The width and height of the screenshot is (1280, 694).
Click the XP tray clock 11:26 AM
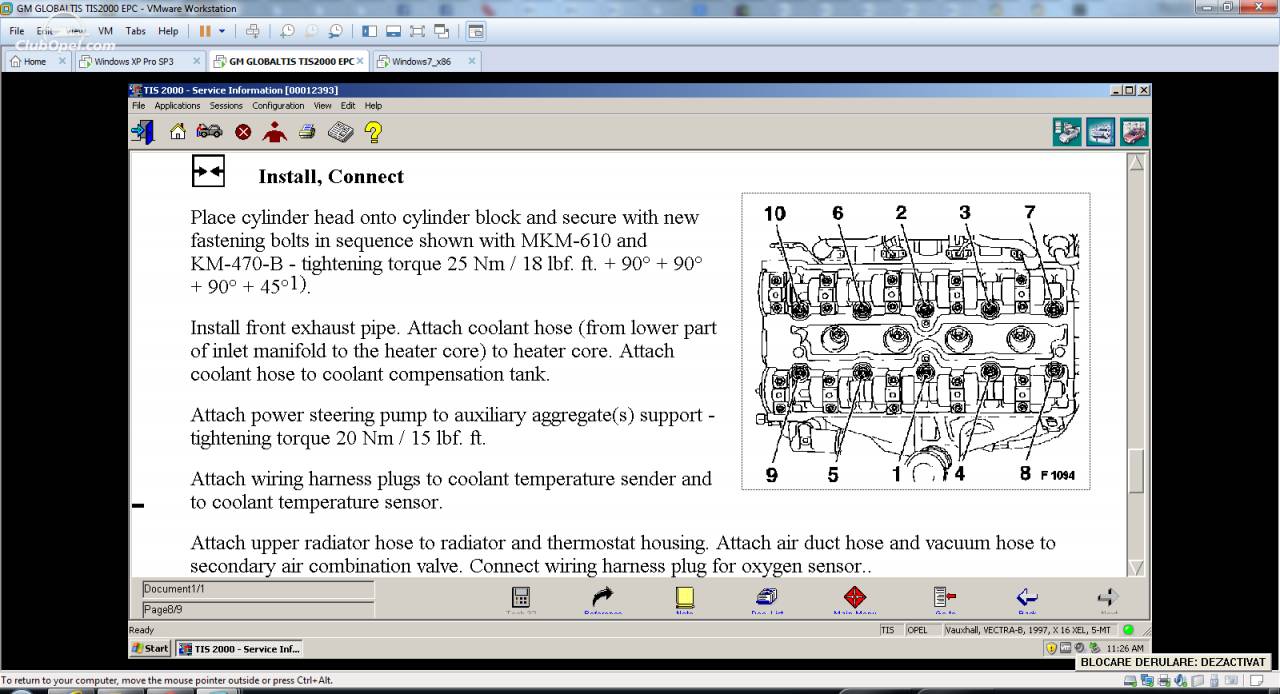tap(1125, 648)
